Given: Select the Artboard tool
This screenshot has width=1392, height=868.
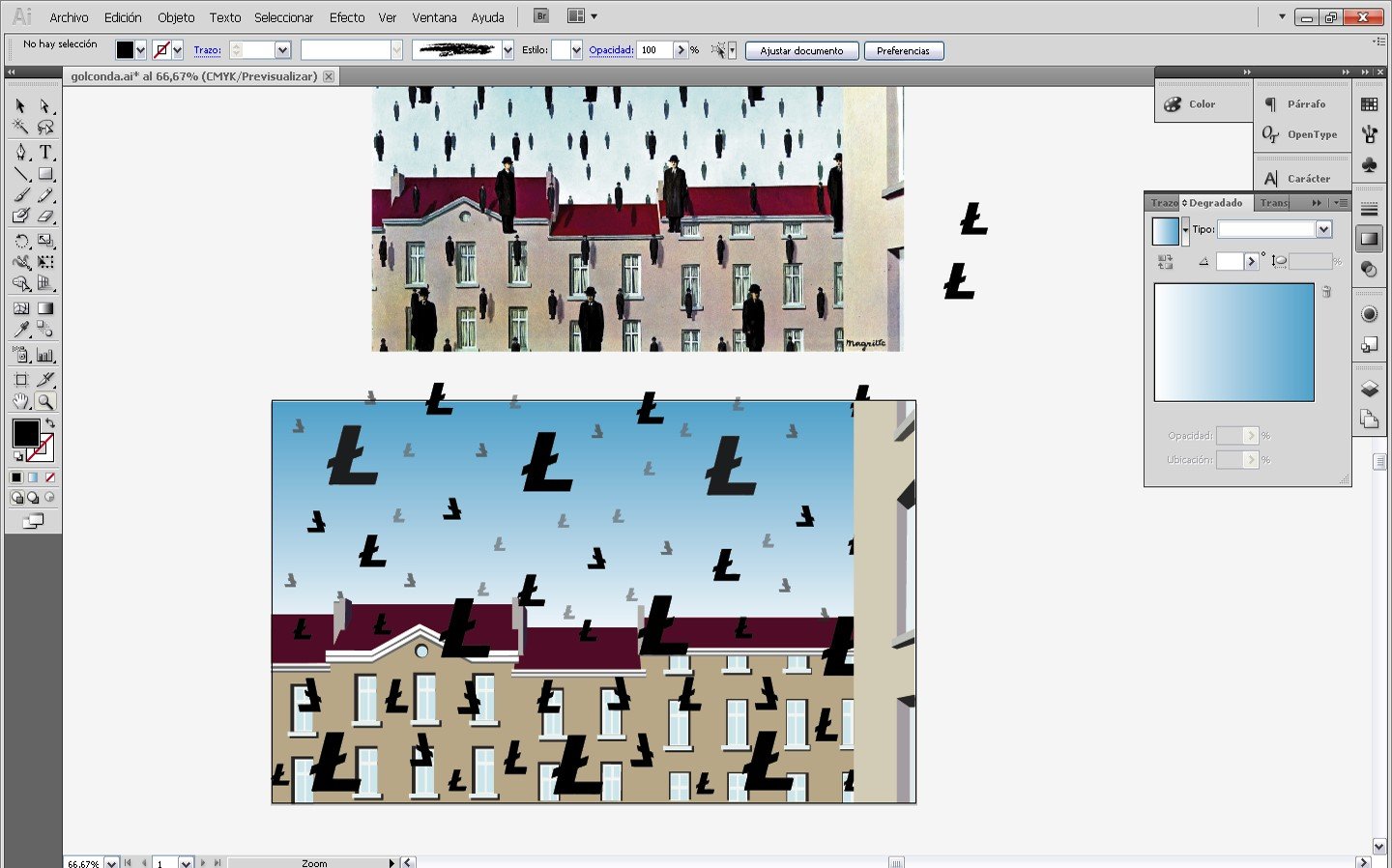Looking at the screenshot, I should pyautogui.click(x=20, y=380).
